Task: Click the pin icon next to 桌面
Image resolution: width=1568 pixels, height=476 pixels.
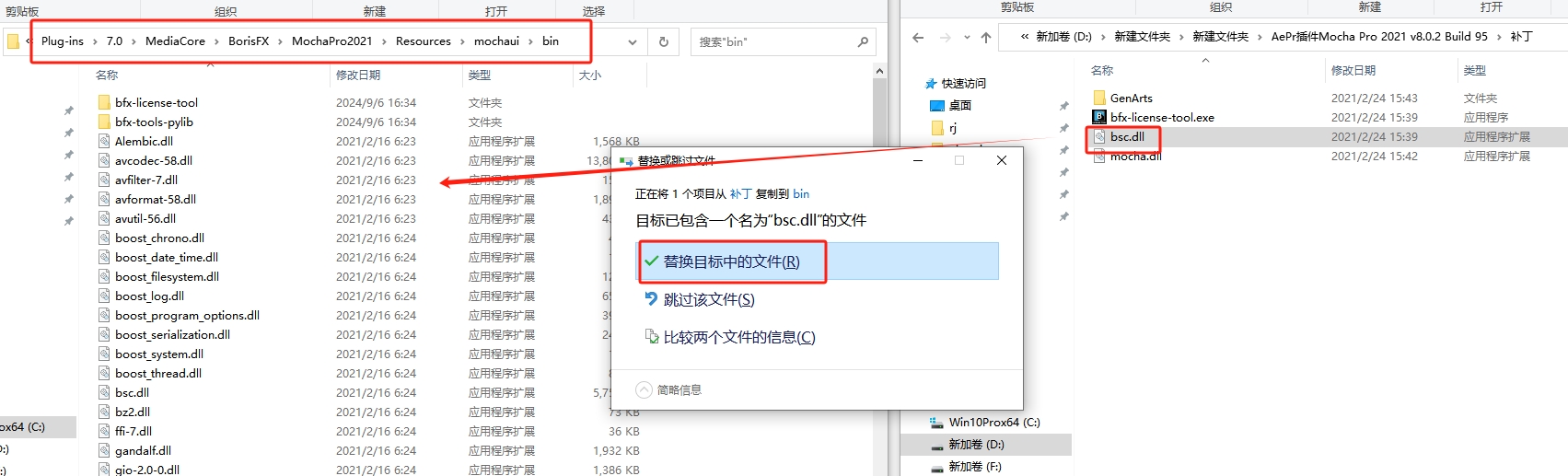Action: pyautogui.click(x=1063, y=106)
